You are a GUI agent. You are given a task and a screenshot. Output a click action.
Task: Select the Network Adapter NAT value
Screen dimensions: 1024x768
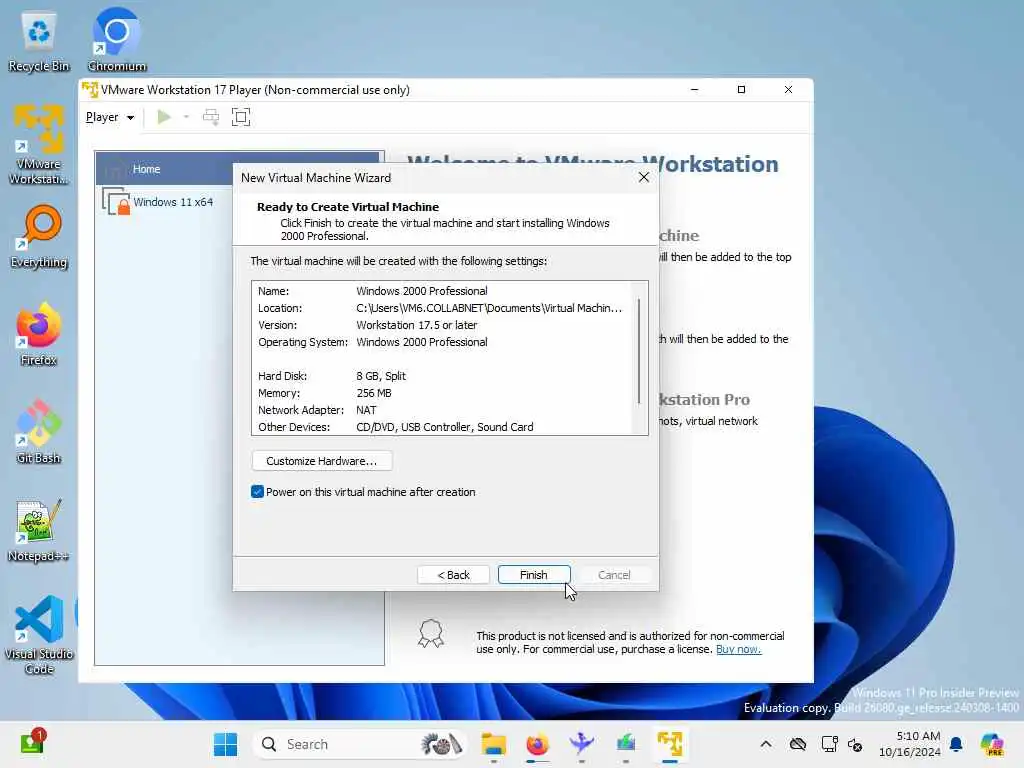366,410
